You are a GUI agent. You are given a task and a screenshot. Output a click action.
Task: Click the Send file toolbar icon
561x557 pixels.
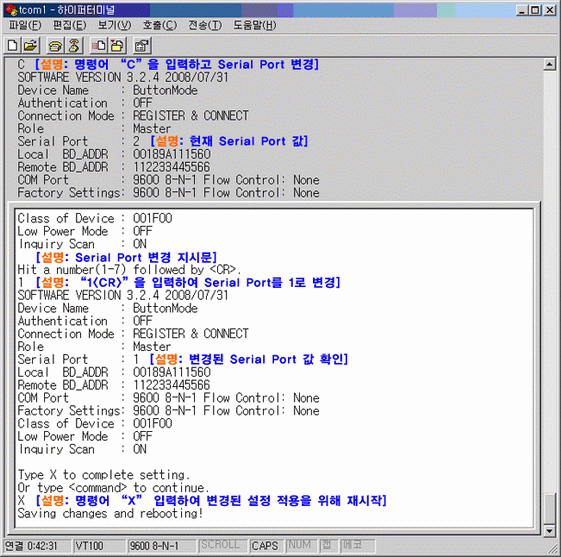98,45
